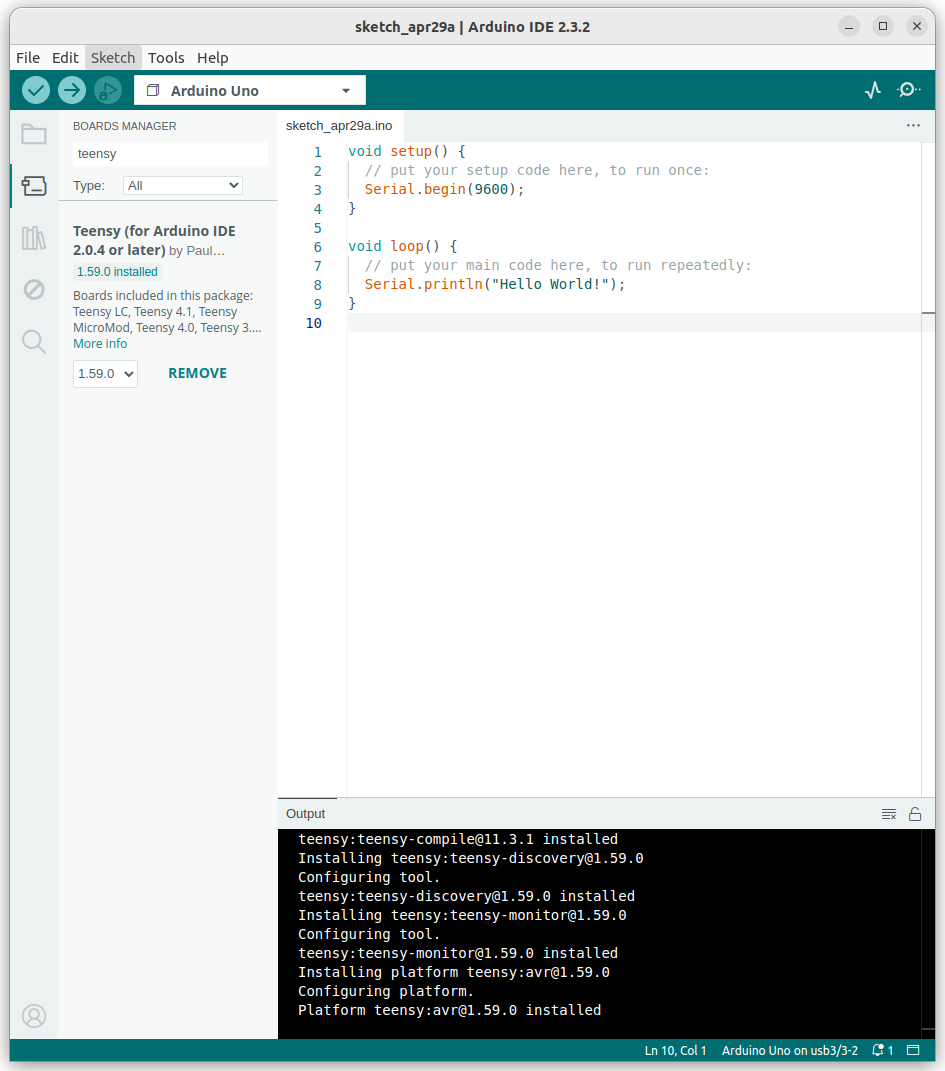The height and width of the screenshot is (1071, 945).
Task: Click the Serial.begin(9600); code line
Action: pos(445,189)
